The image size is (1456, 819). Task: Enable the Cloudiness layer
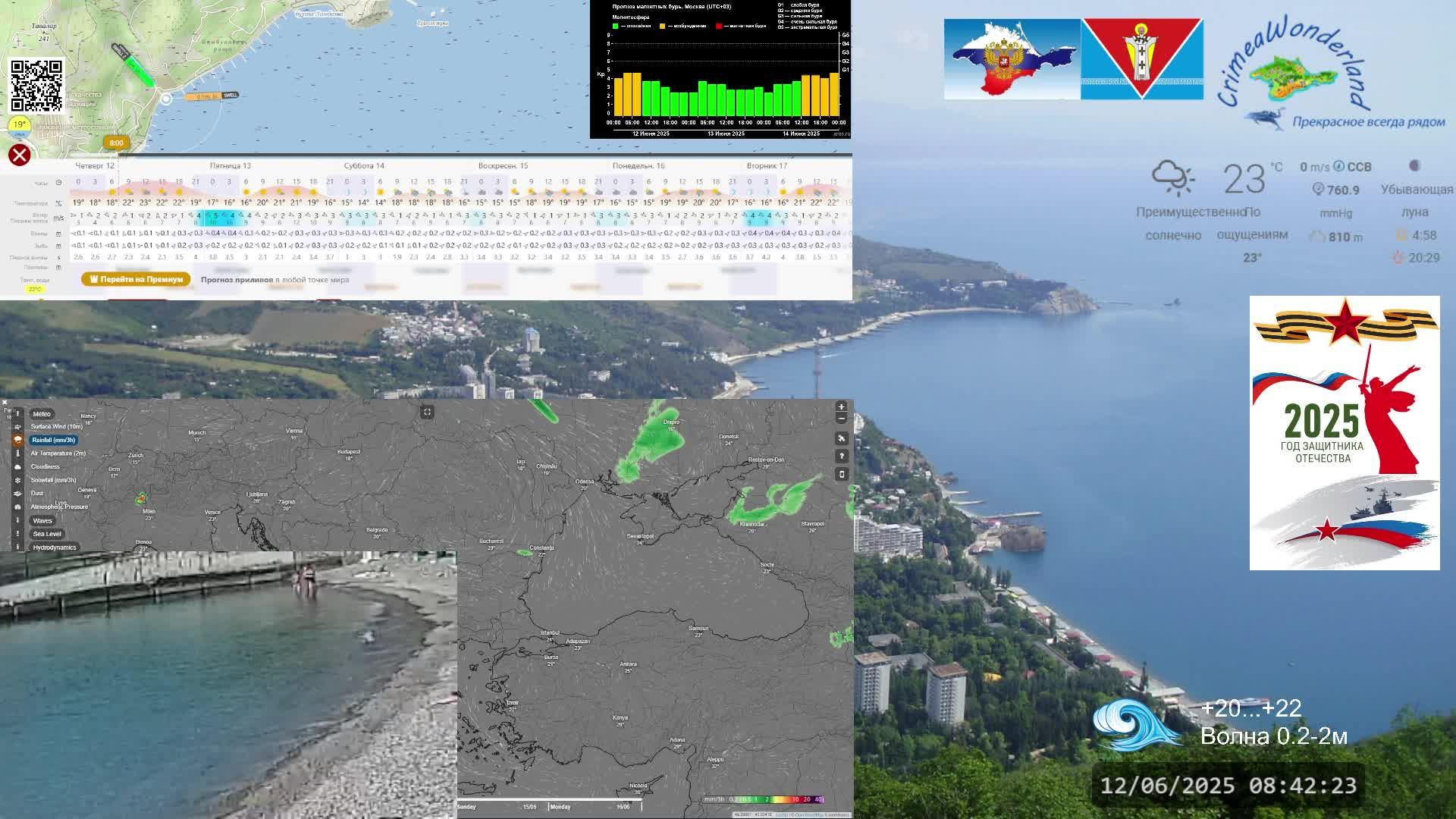45,467
